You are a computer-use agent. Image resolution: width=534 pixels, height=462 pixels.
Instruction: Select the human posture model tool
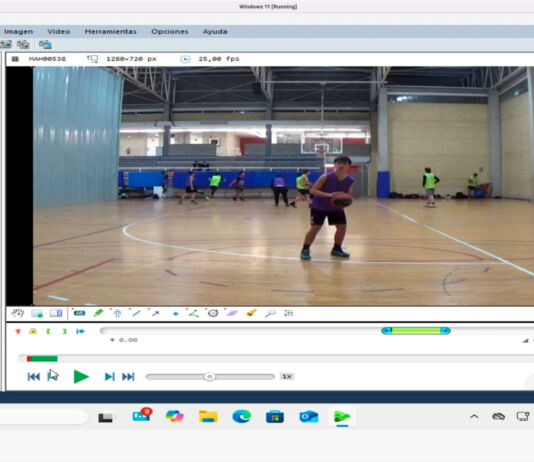click(117, 313)
